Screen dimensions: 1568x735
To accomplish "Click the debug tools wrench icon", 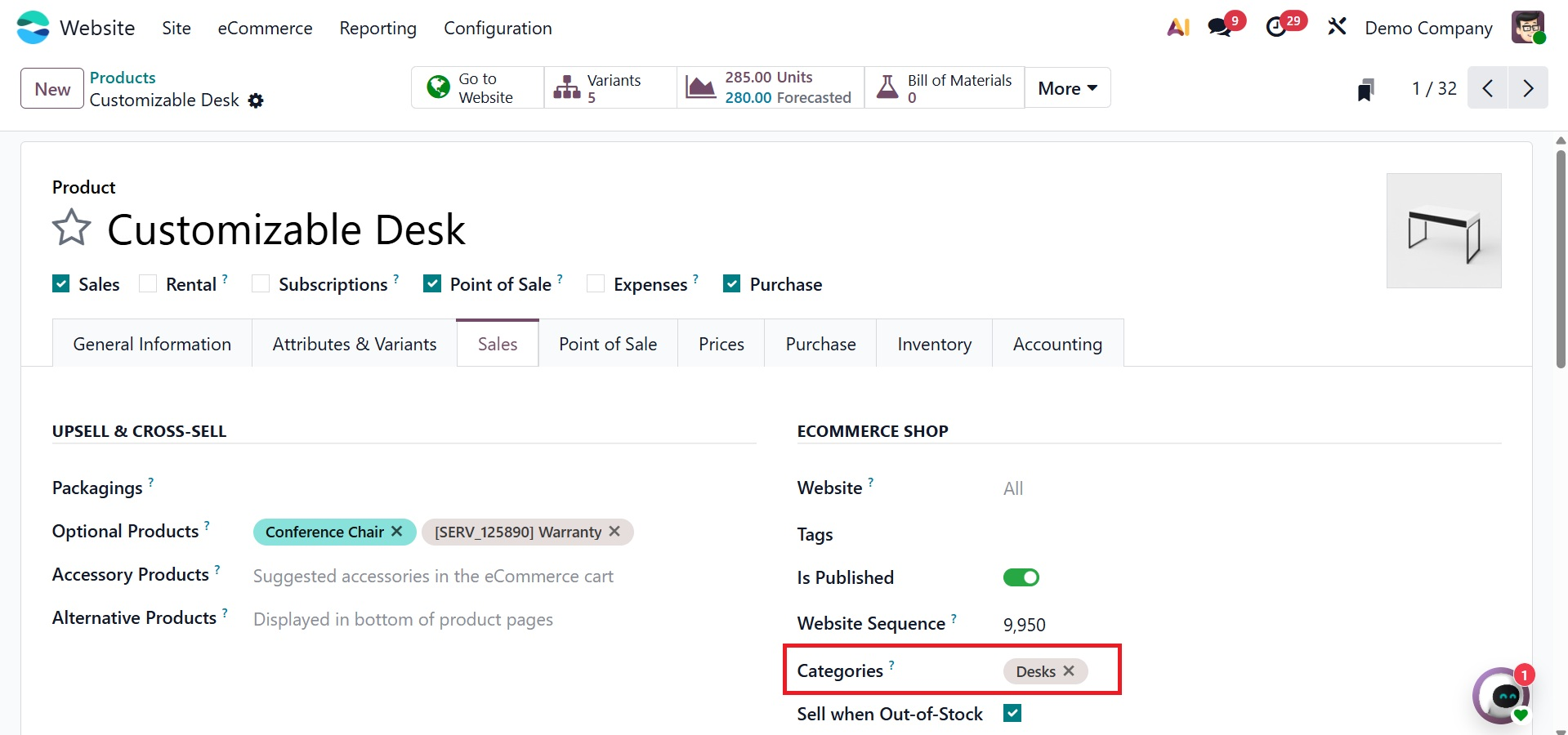I will (x=1337, y=28).
